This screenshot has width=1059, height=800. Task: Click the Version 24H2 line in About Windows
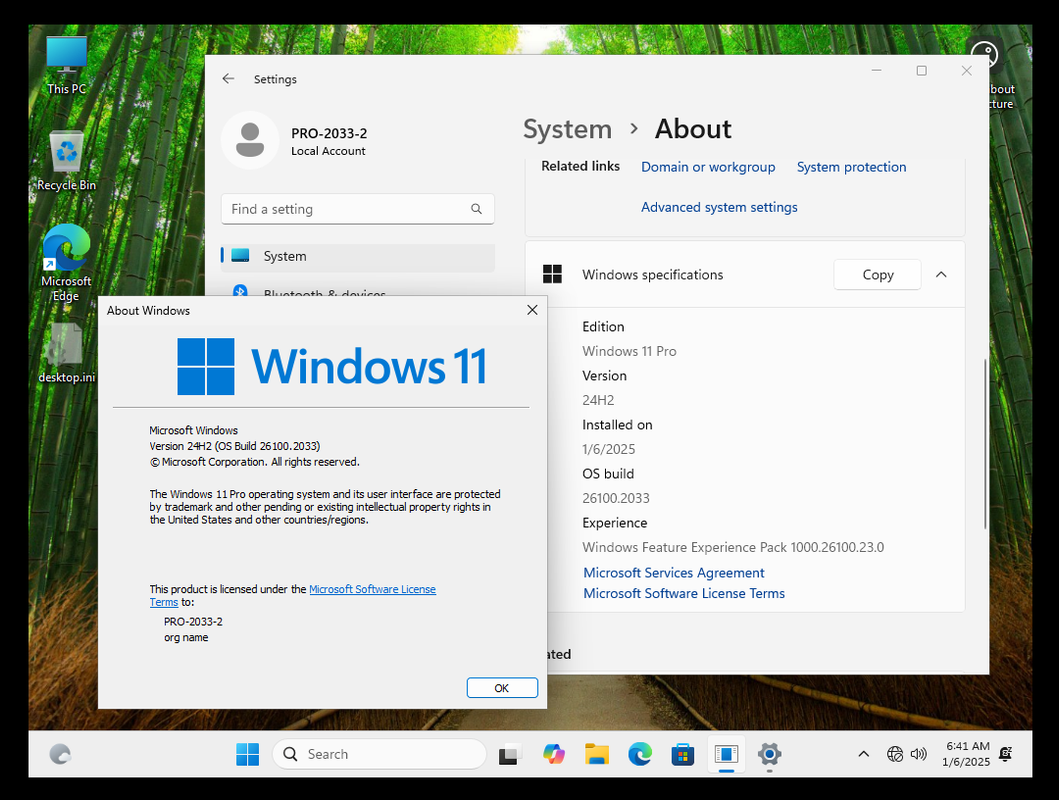[x=234, y=446]
